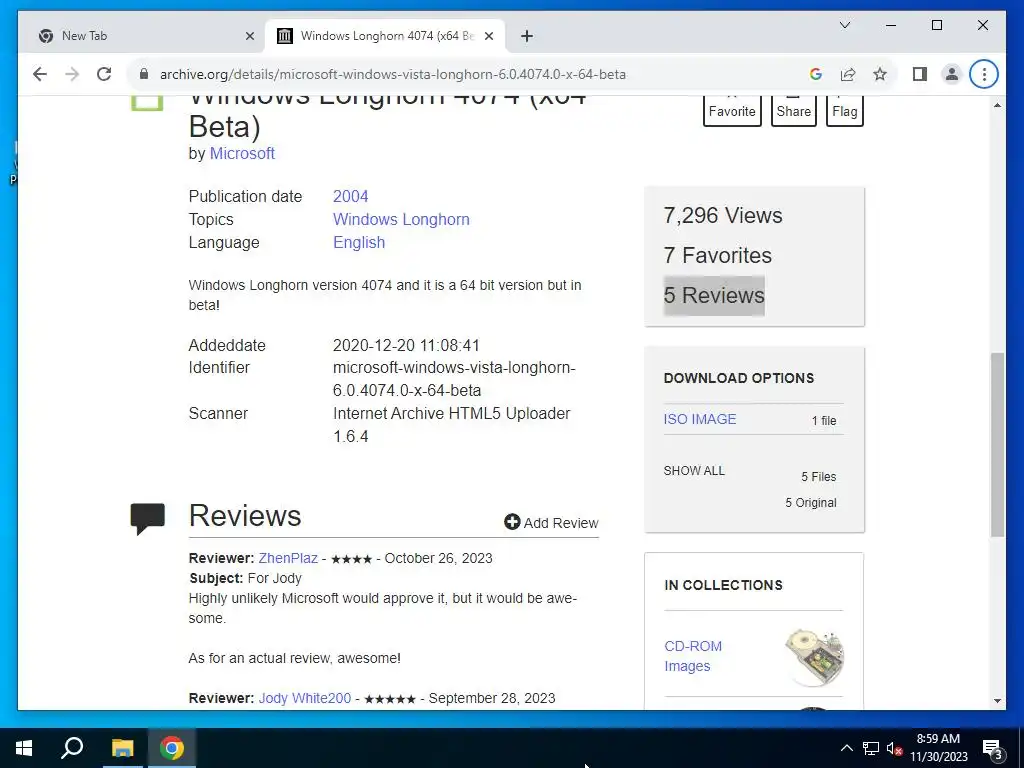This screenshot has height=768, width=1024.
Task: Open the tab search chevron
Action: (844, 25)
